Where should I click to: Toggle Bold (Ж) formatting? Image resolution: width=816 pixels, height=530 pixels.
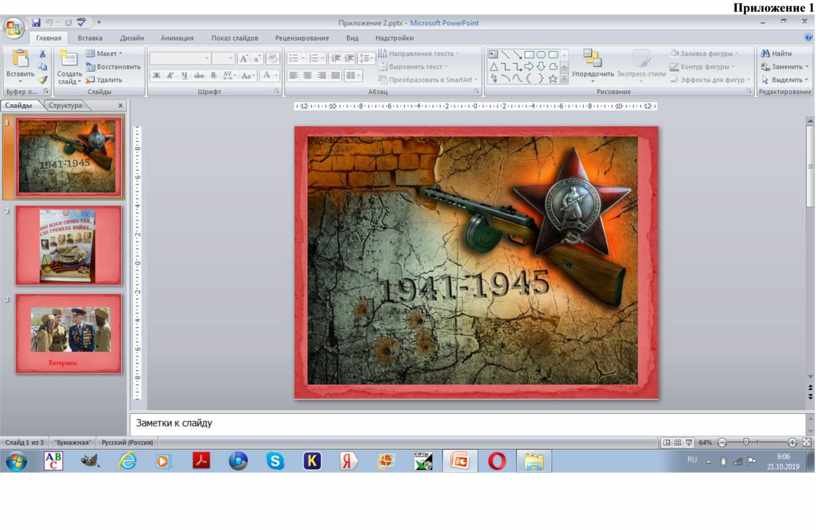pyautogui.click(x=156, y=76)
